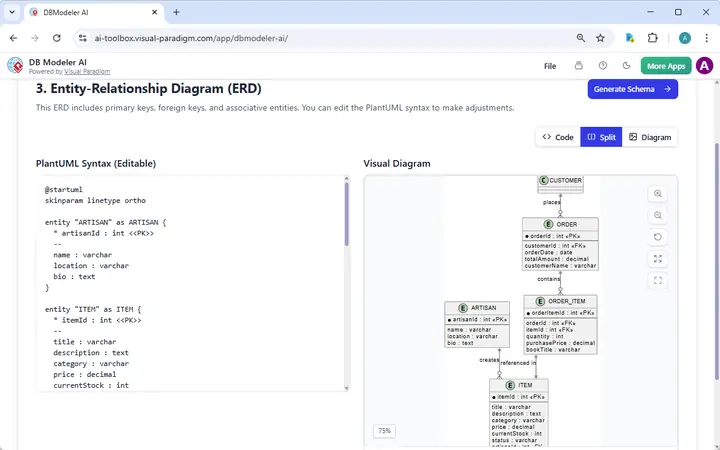Image resolution: width=720 pixels, height=450 pixels.
Task: Fit the diagram to the view
Action: point(658,259)
